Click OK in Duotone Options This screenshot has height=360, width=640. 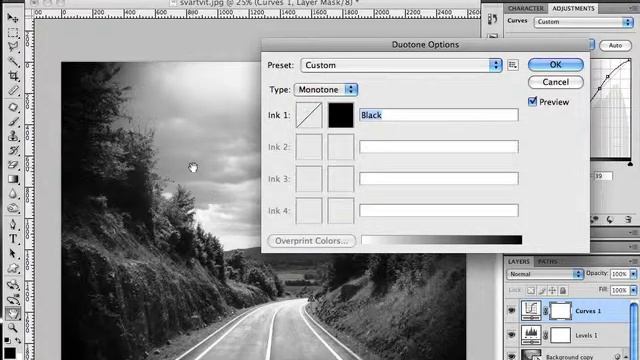(x=556, y=64)
